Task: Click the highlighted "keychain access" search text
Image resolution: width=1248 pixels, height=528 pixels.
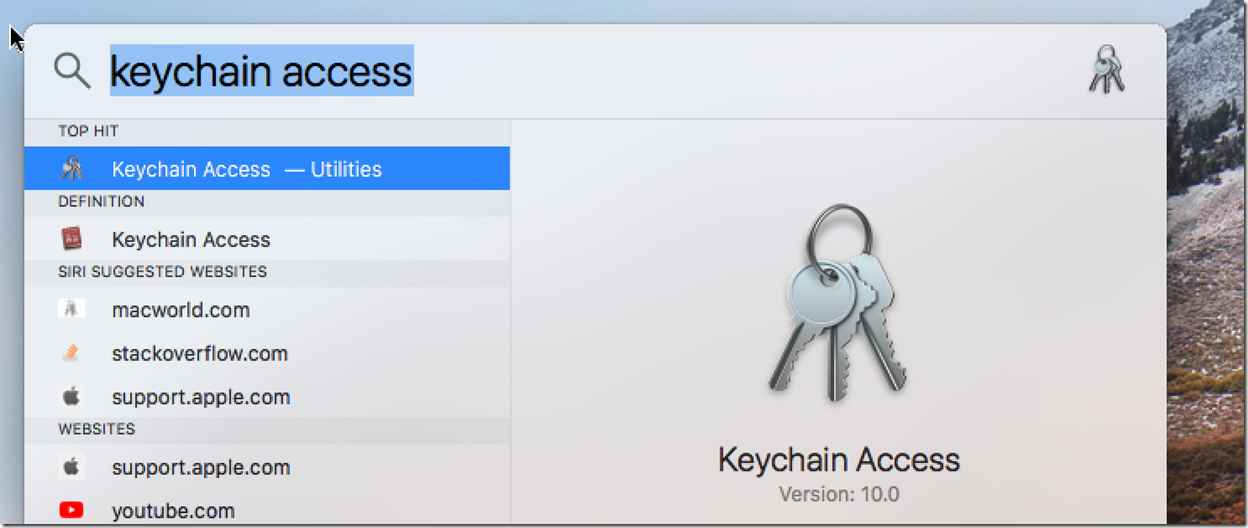Action: pyautogui.click(x=261, y=71)
